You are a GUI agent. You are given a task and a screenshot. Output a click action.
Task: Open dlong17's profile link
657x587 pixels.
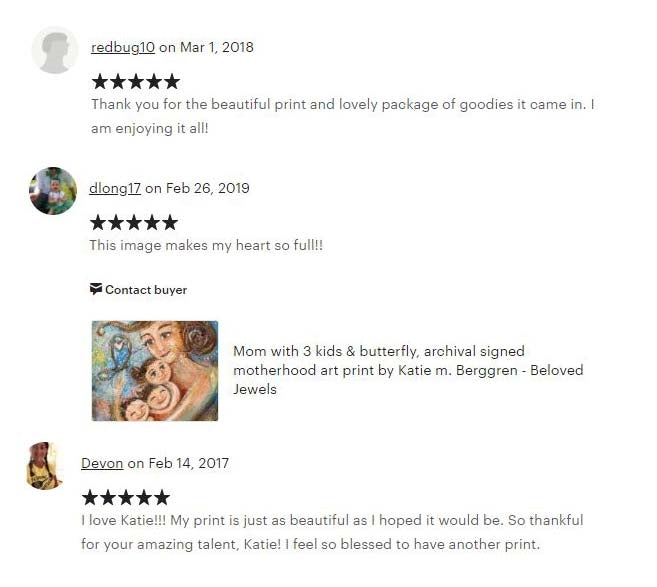(x=115, y=188)
